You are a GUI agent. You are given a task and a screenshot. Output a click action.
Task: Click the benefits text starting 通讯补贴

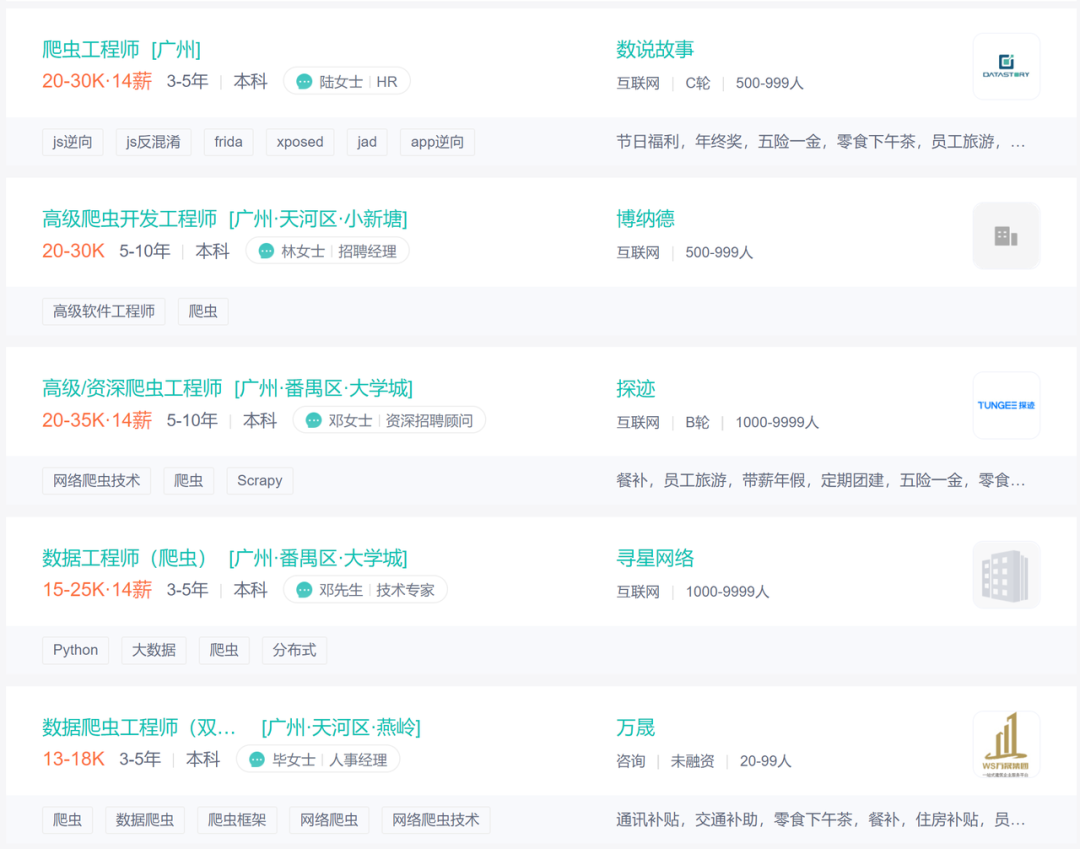820,819
